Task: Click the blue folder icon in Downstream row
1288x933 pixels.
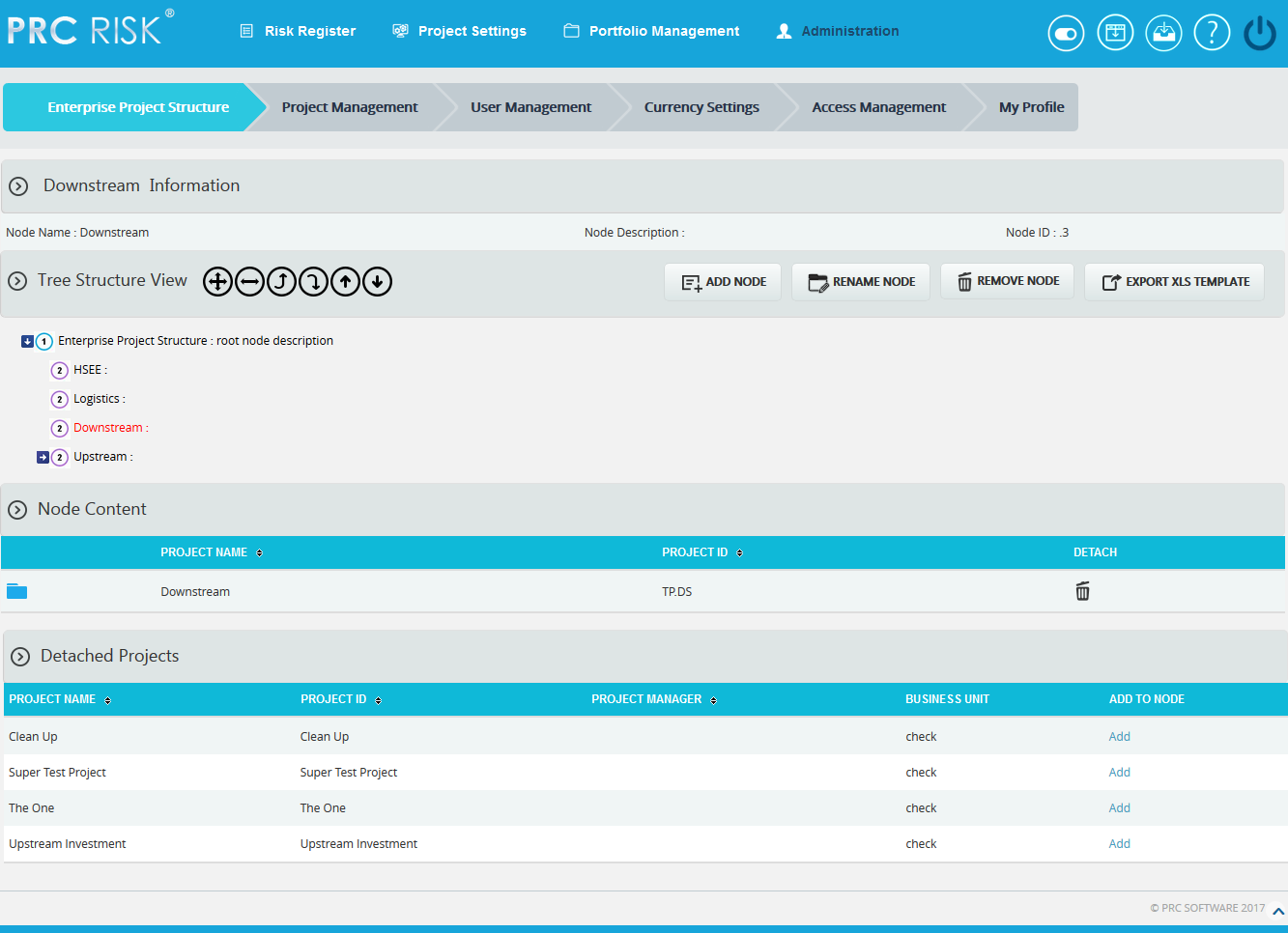Action: 16,591
